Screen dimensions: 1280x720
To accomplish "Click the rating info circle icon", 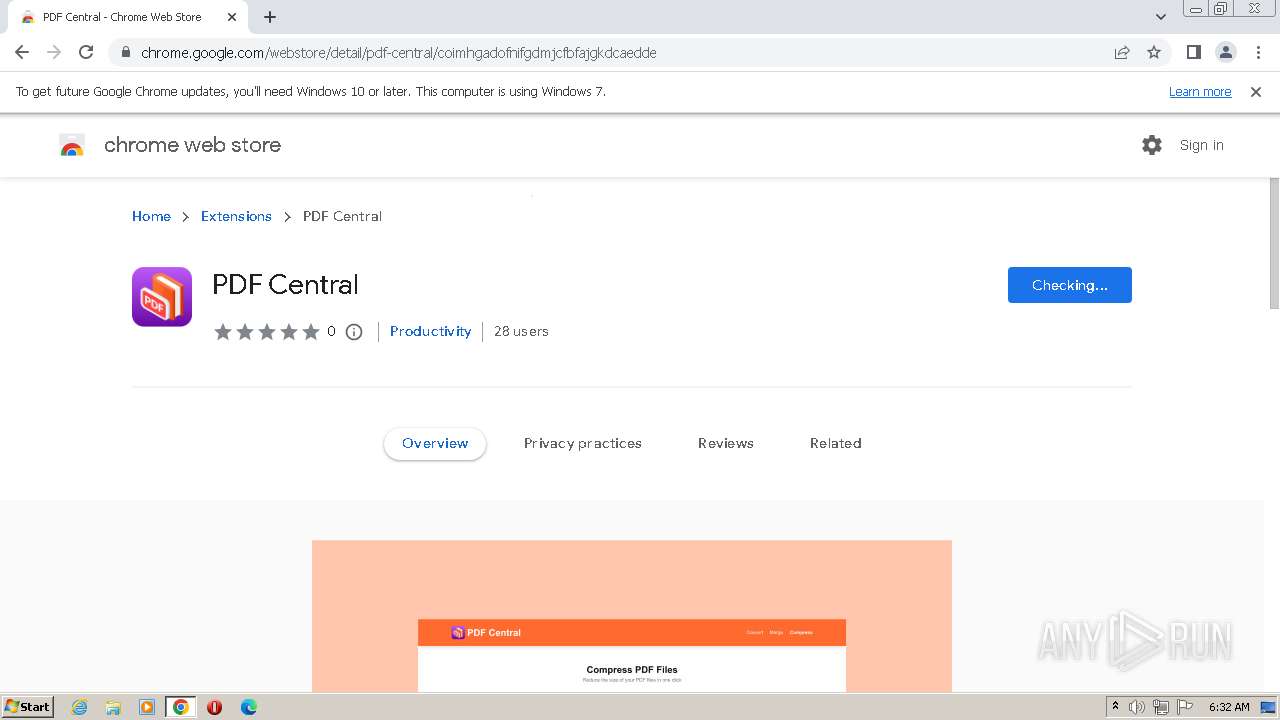I will tap(354, 332).
